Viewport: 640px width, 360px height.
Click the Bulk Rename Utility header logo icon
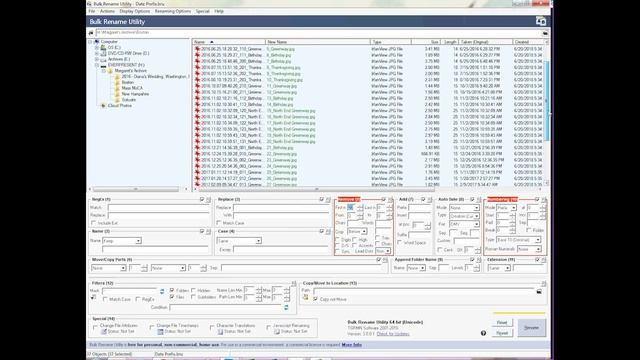pyautogui.click(x=541, y=22)
